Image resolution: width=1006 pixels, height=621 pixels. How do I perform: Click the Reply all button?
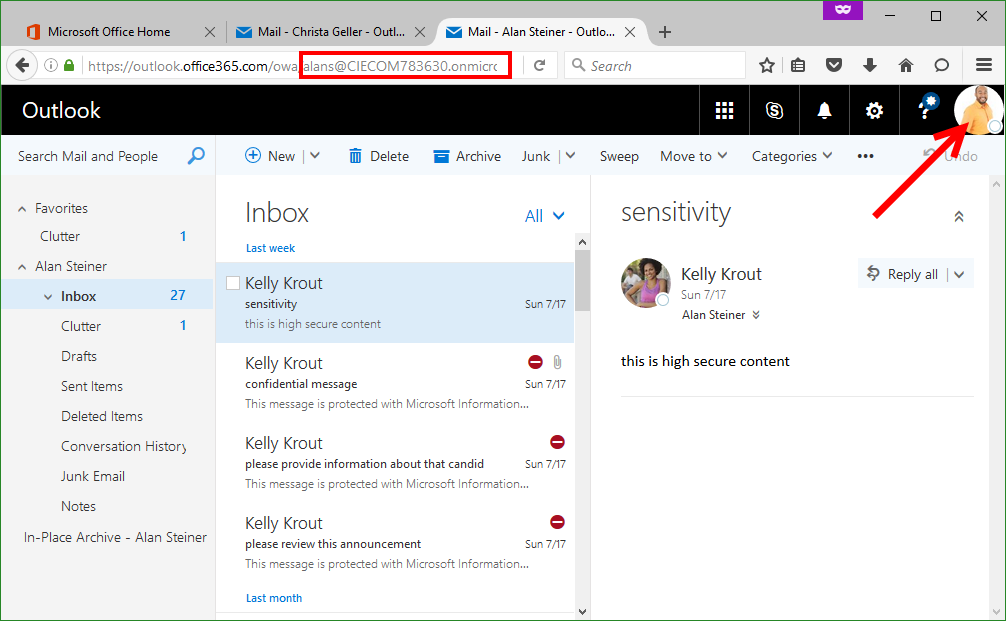pyautogui.click(x=902, y=274)
